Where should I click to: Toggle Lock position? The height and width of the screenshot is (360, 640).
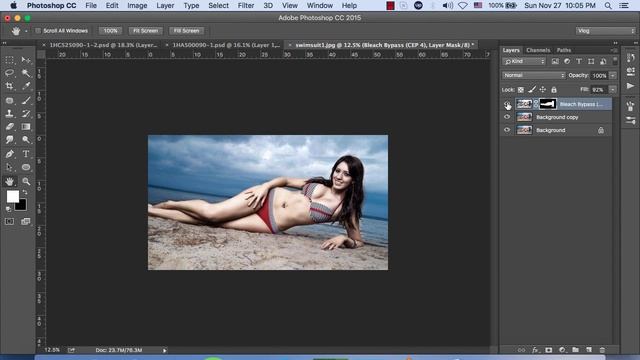click(x=542, y=89)
